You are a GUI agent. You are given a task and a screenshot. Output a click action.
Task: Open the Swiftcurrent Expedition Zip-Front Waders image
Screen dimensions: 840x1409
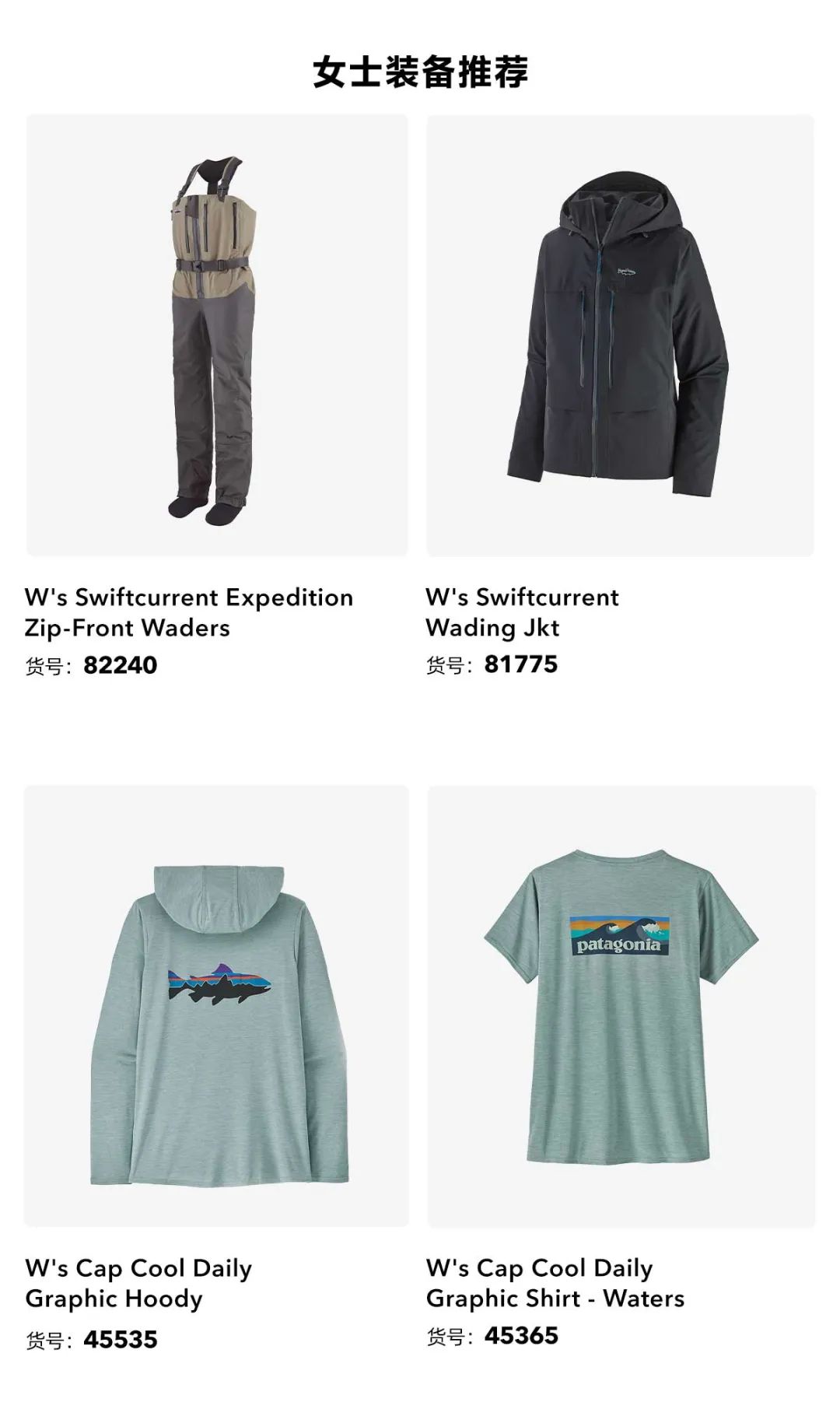[x=217, y=335]
